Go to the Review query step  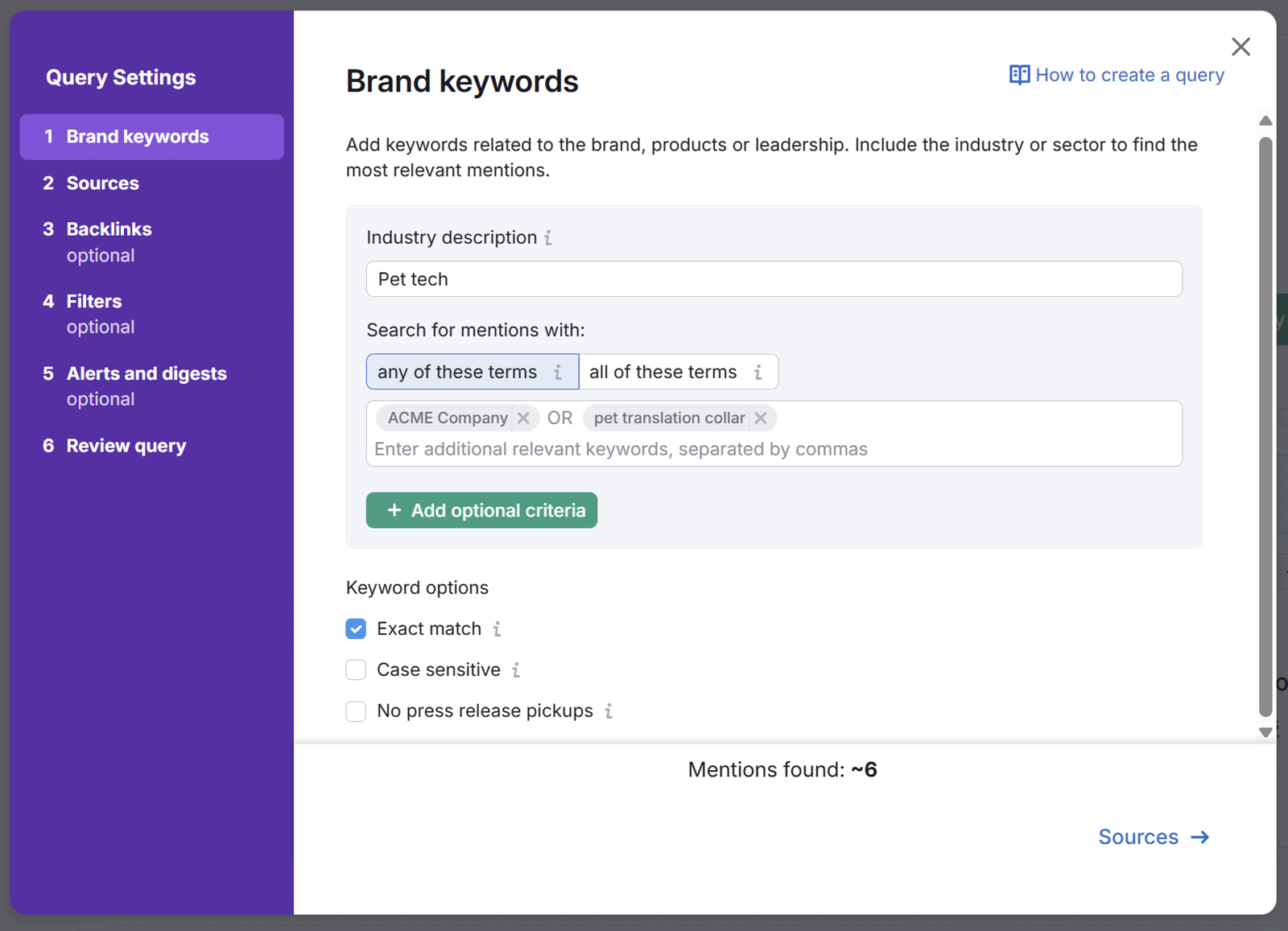click(126, 445)
